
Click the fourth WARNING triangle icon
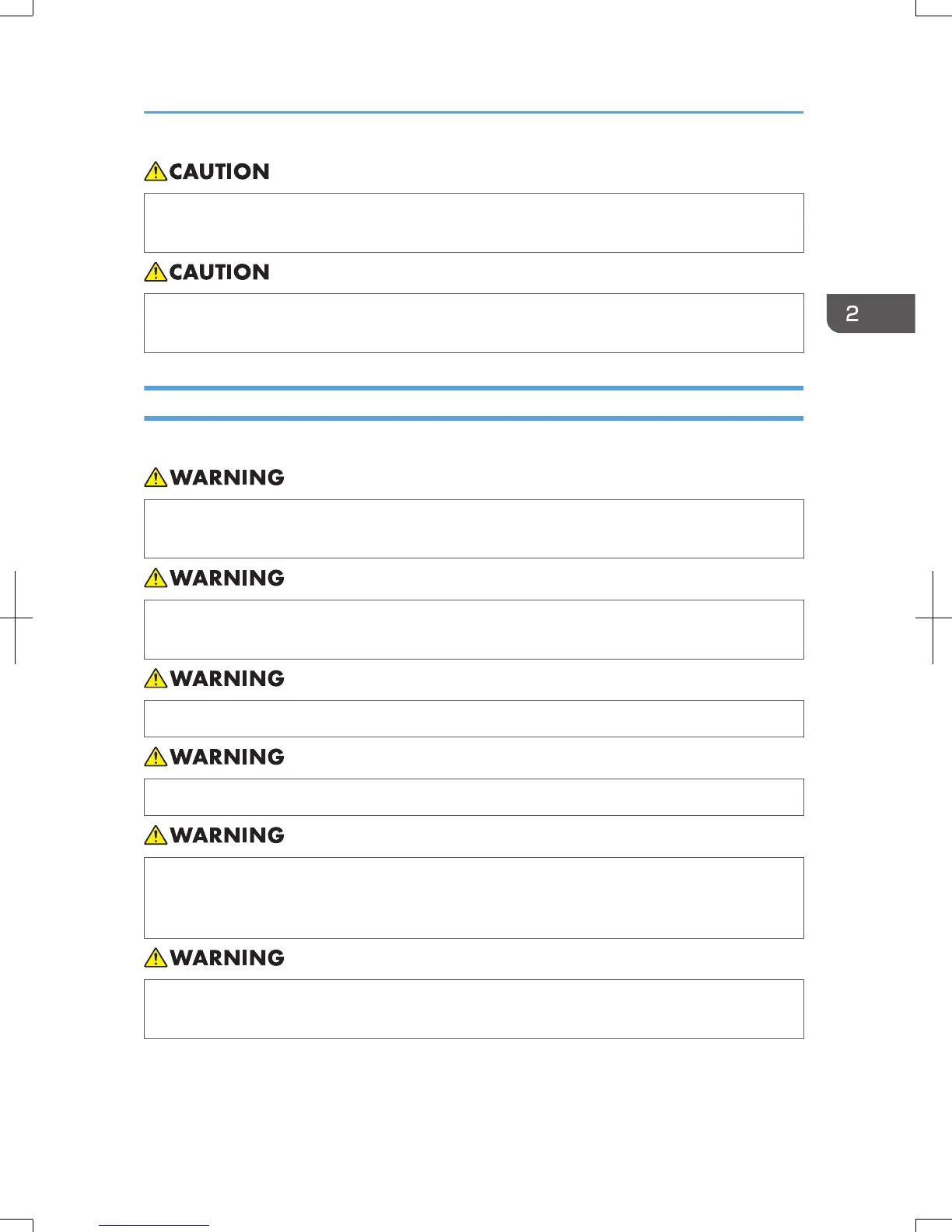(x=156, y=756)
